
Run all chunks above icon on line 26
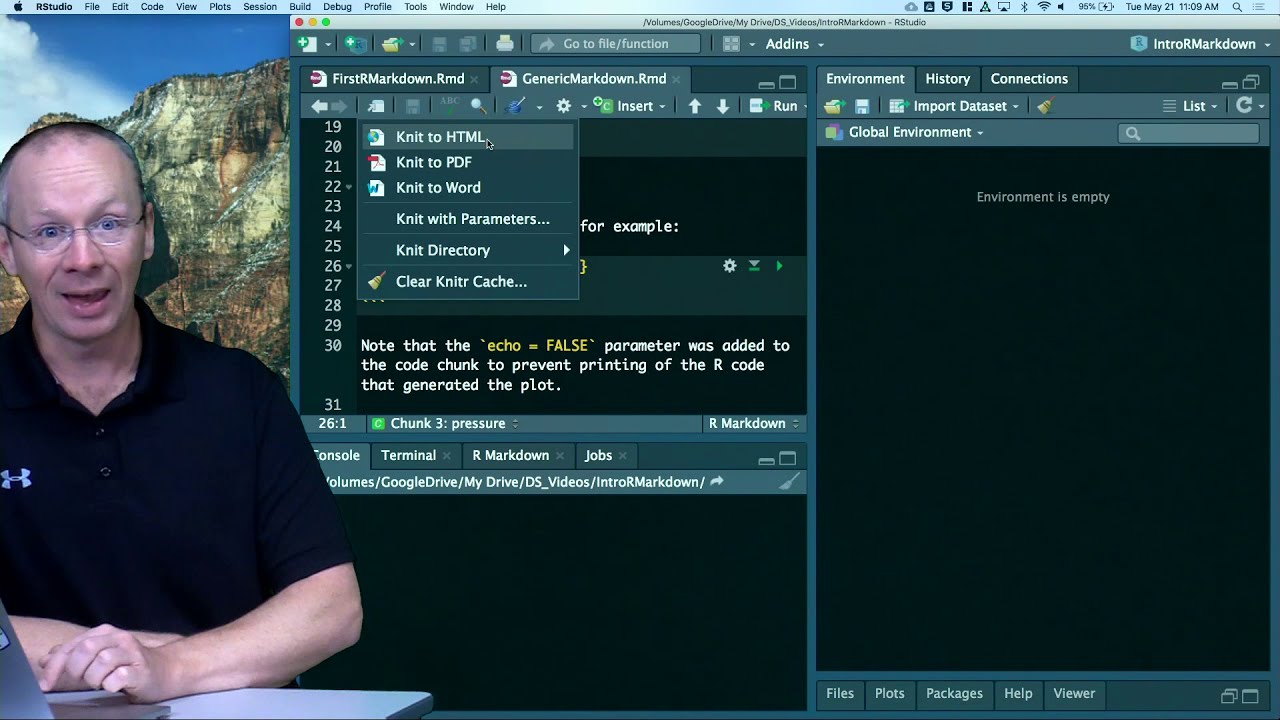754,266
